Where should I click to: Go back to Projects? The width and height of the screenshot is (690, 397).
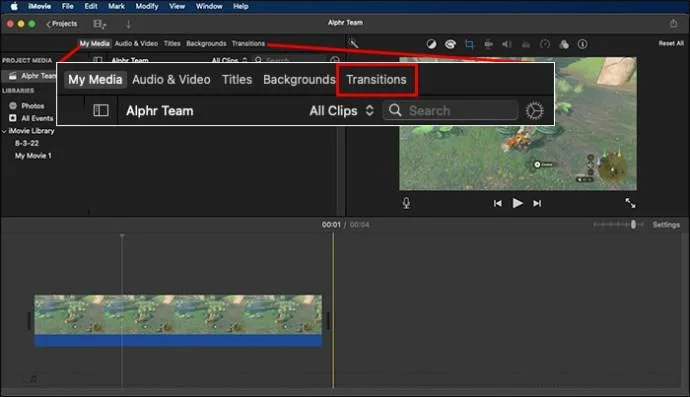pos(62,24)
